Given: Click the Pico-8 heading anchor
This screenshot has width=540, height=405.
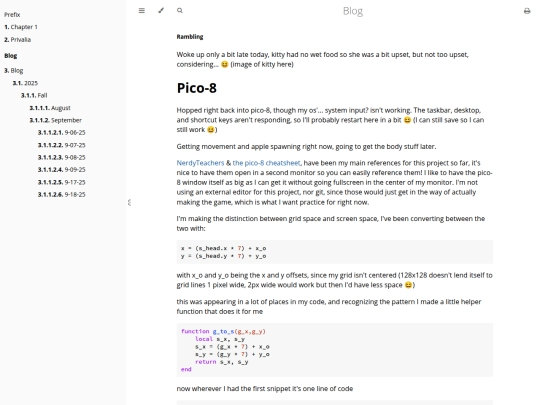Looking at the screenshot, I should [x=197, y=88].
